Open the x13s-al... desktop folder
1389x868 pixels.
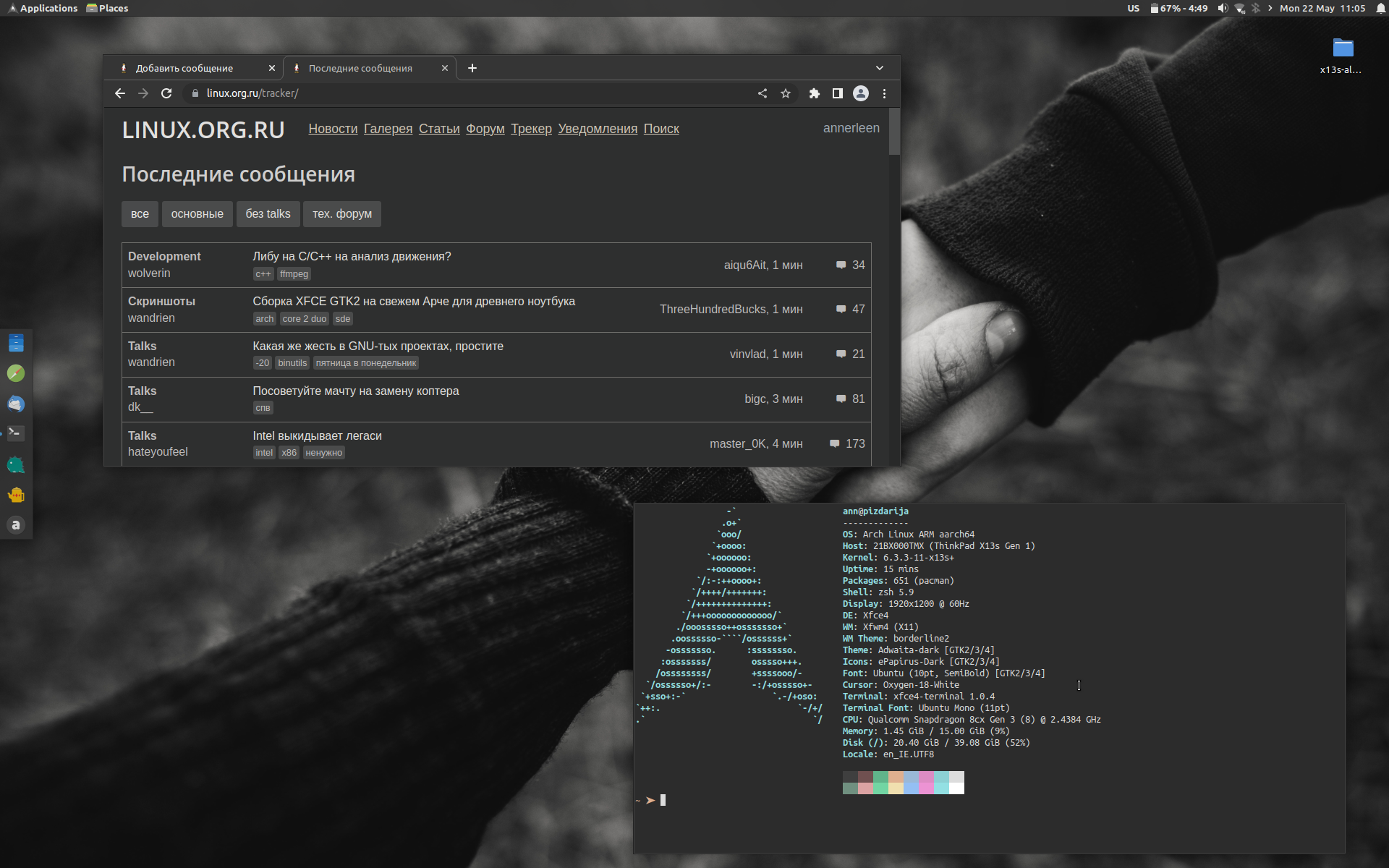point(1343,56)
